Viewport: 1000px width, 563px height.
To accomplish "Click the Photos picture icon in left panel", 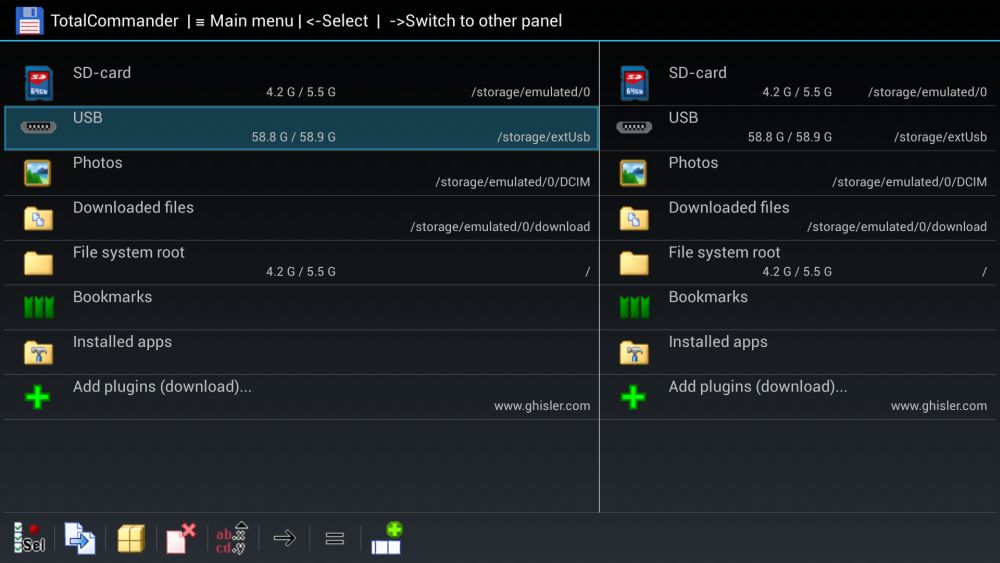I will point(38,173).
